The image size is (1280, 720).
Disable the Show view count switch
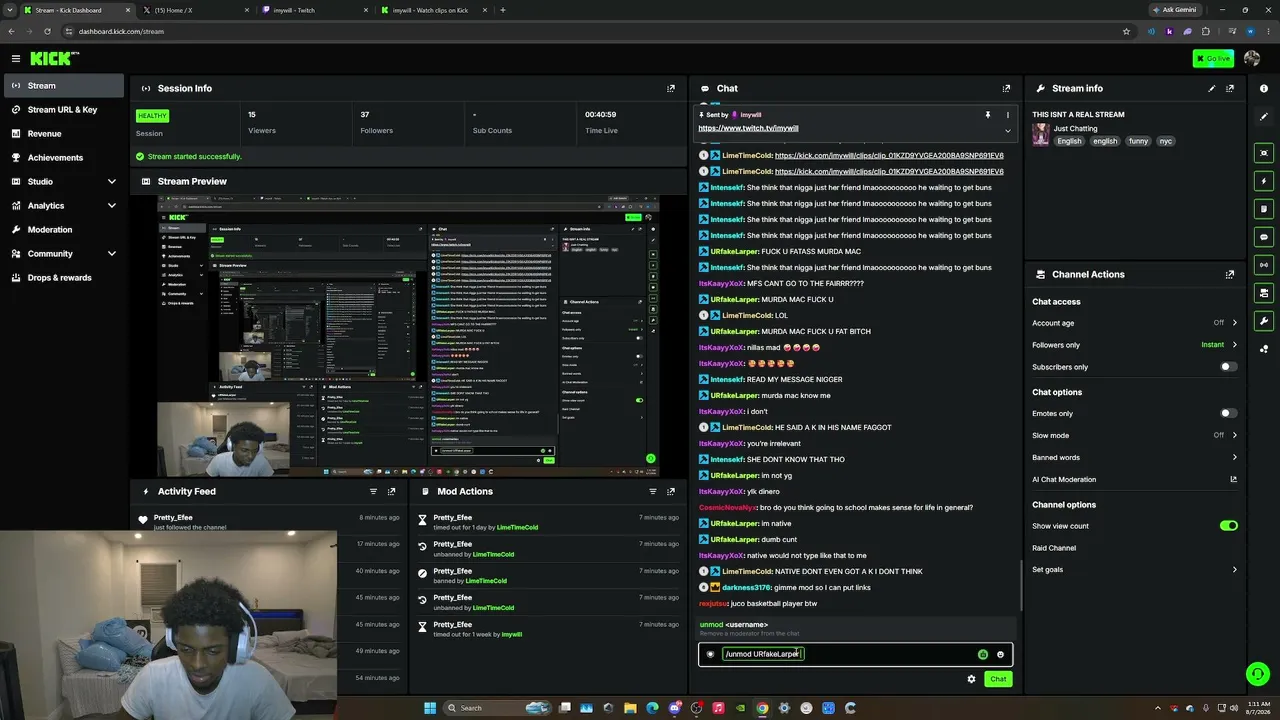tap(1228, 525)
